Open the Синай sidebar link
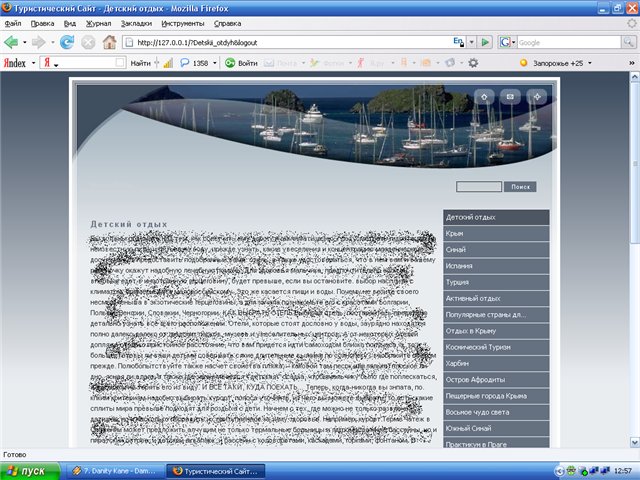 [496, 249]
